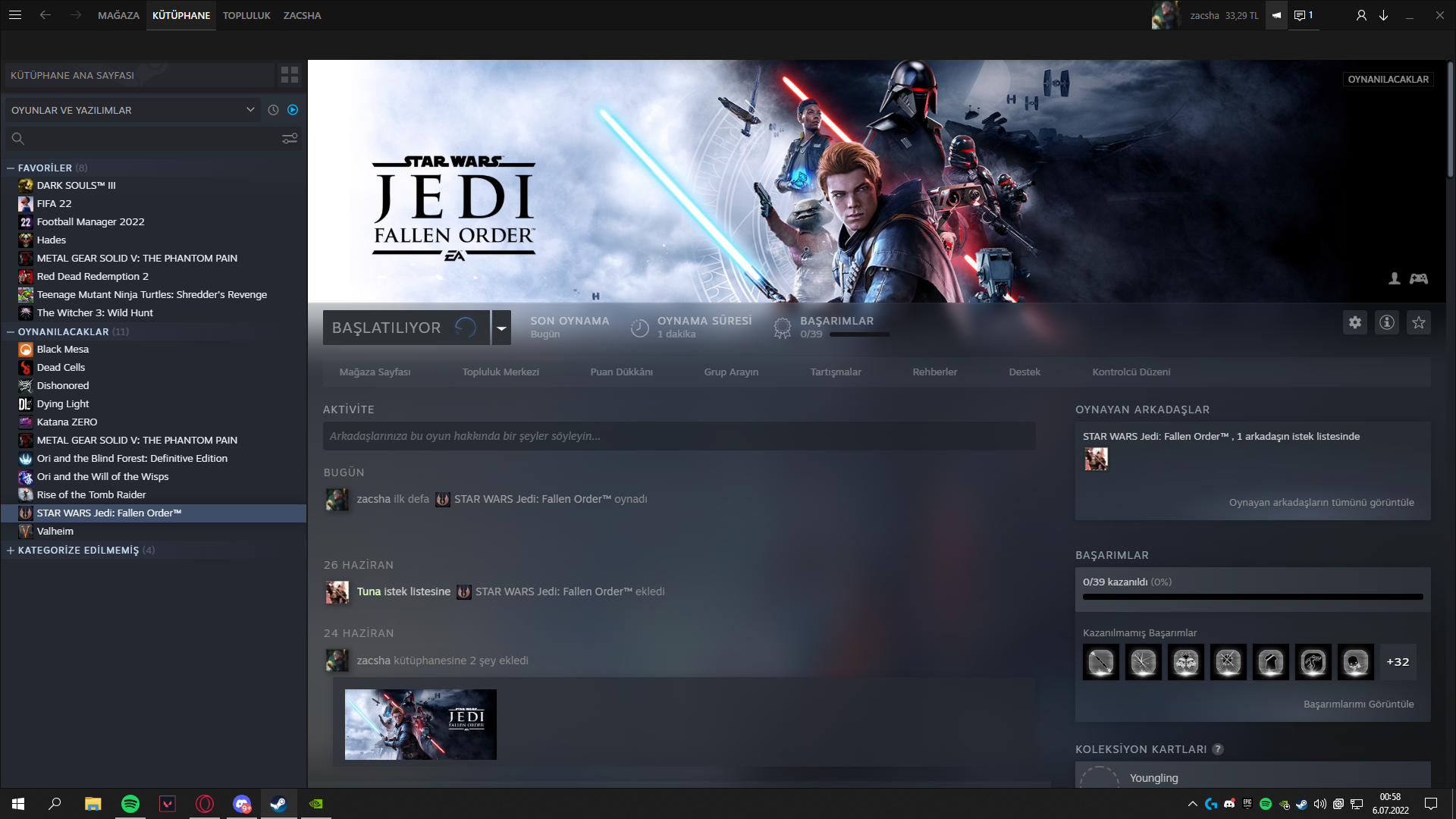
Task: Click the announcements megaphone icon
Action: pyautogui.click(x=1276, y=15)
